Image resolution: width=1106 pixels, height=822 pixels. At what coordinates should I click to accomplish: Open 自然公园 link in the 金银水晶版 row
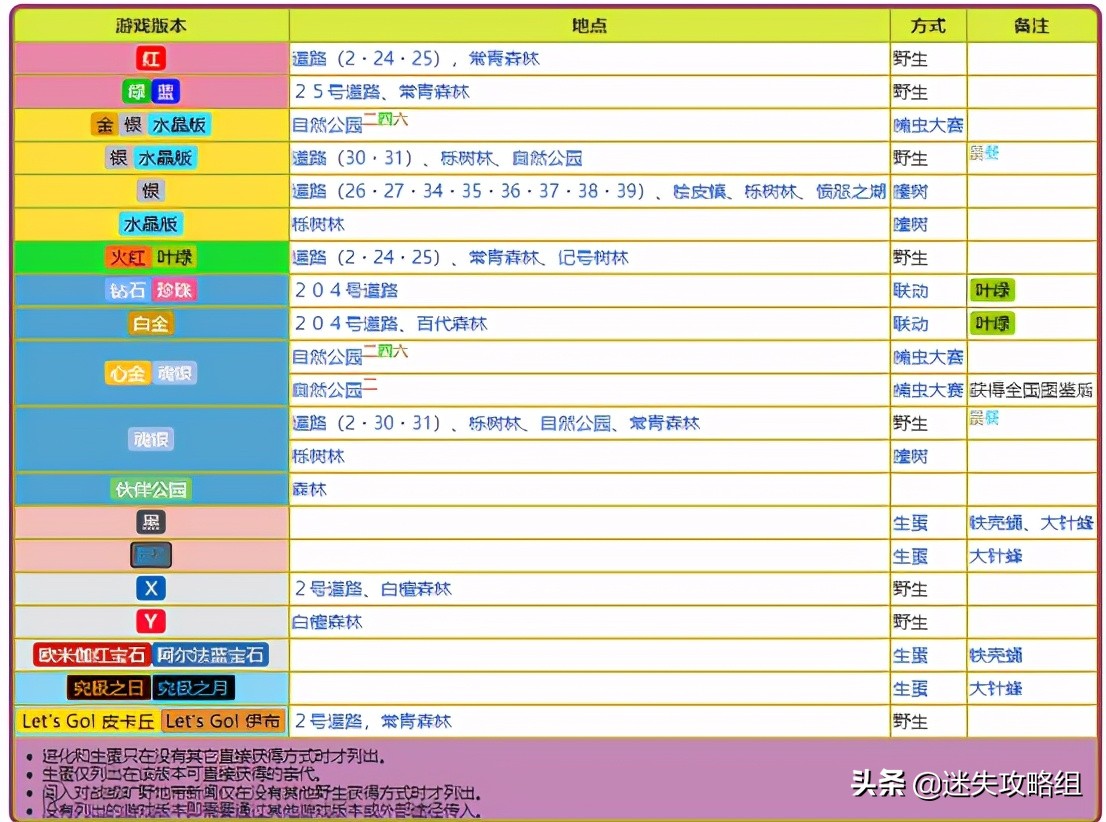click(x=327, y=126)
